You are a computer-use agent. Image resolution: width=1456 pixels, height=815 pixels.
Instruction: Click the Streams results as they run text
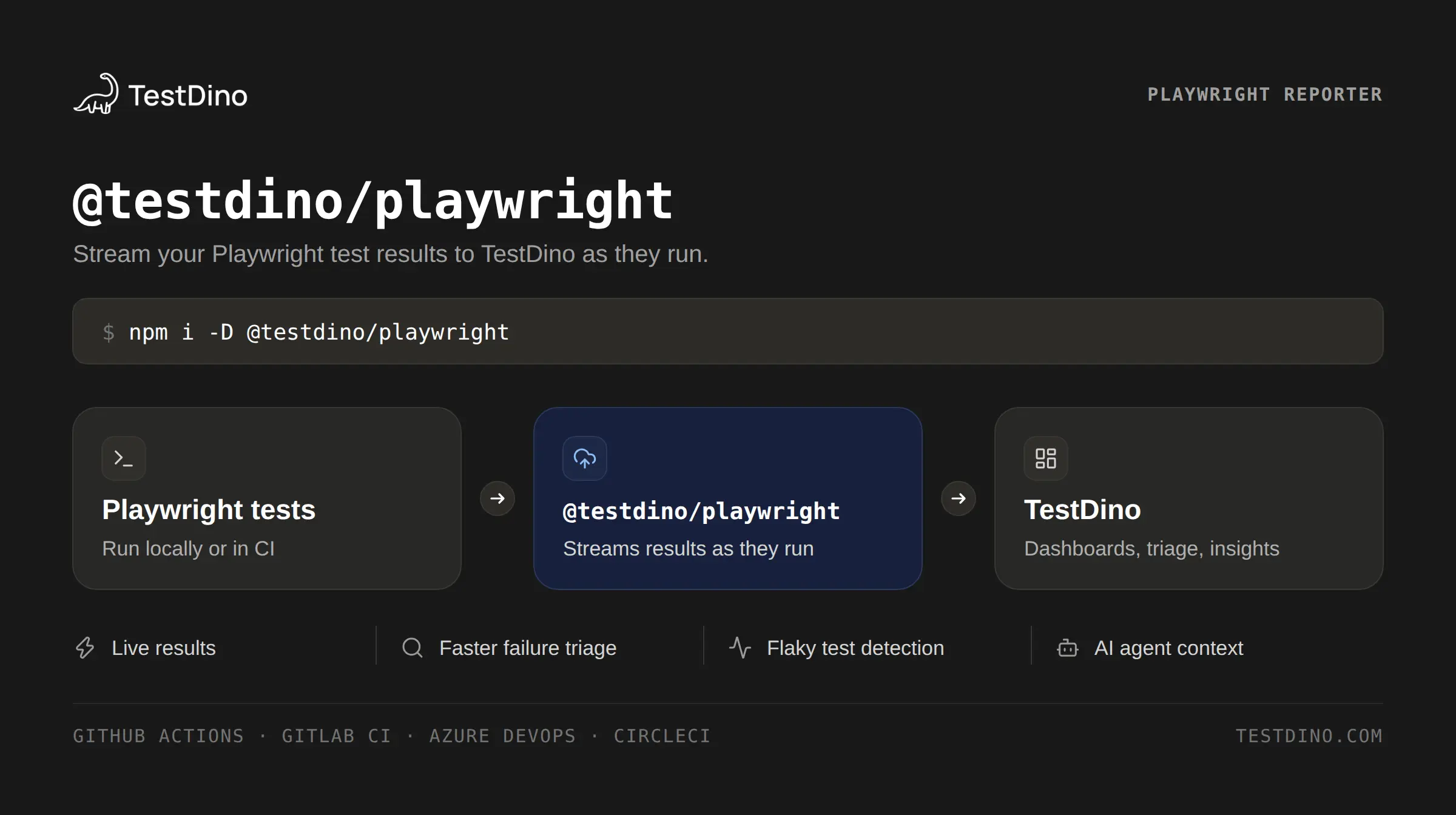coord(689,548)
